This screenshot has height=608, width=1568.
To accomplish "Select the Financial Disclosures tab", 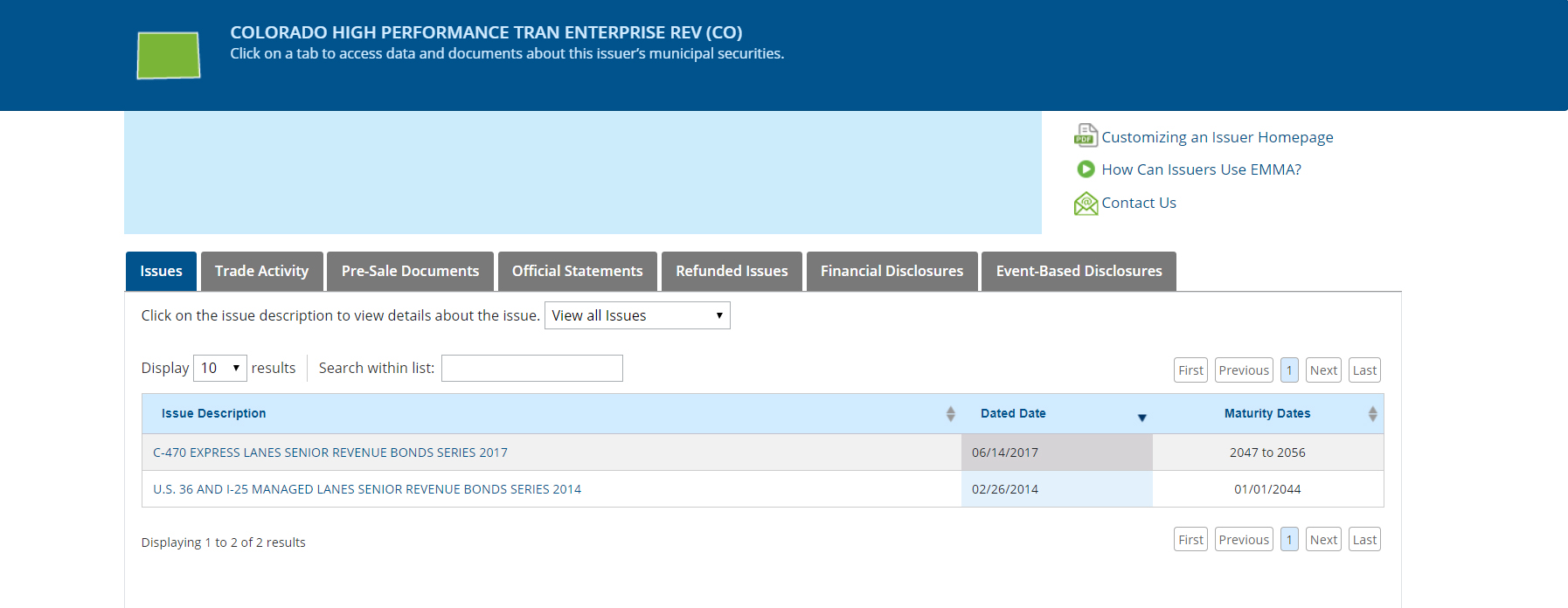I will pos(892,272).
